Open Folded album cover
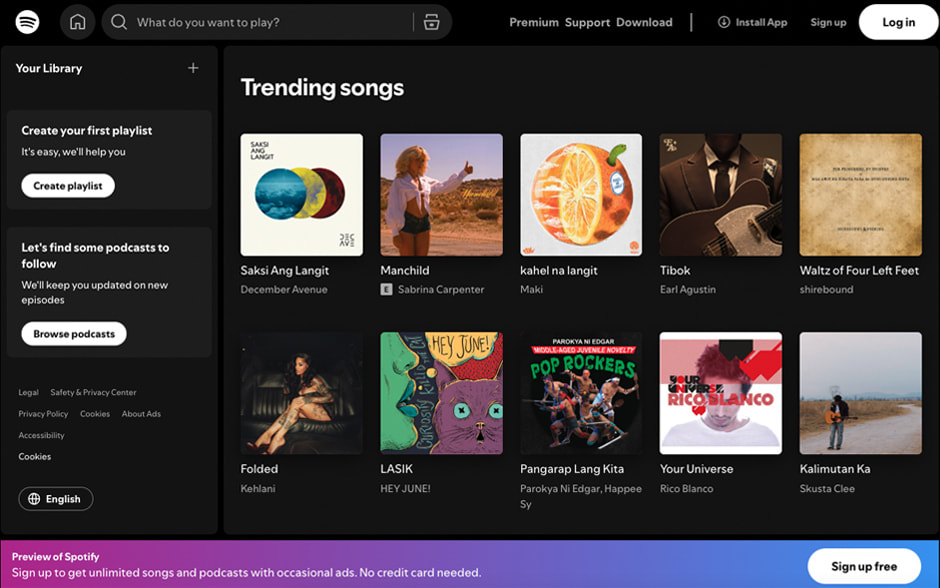This screenshot has width=940, height=588. 302,393
